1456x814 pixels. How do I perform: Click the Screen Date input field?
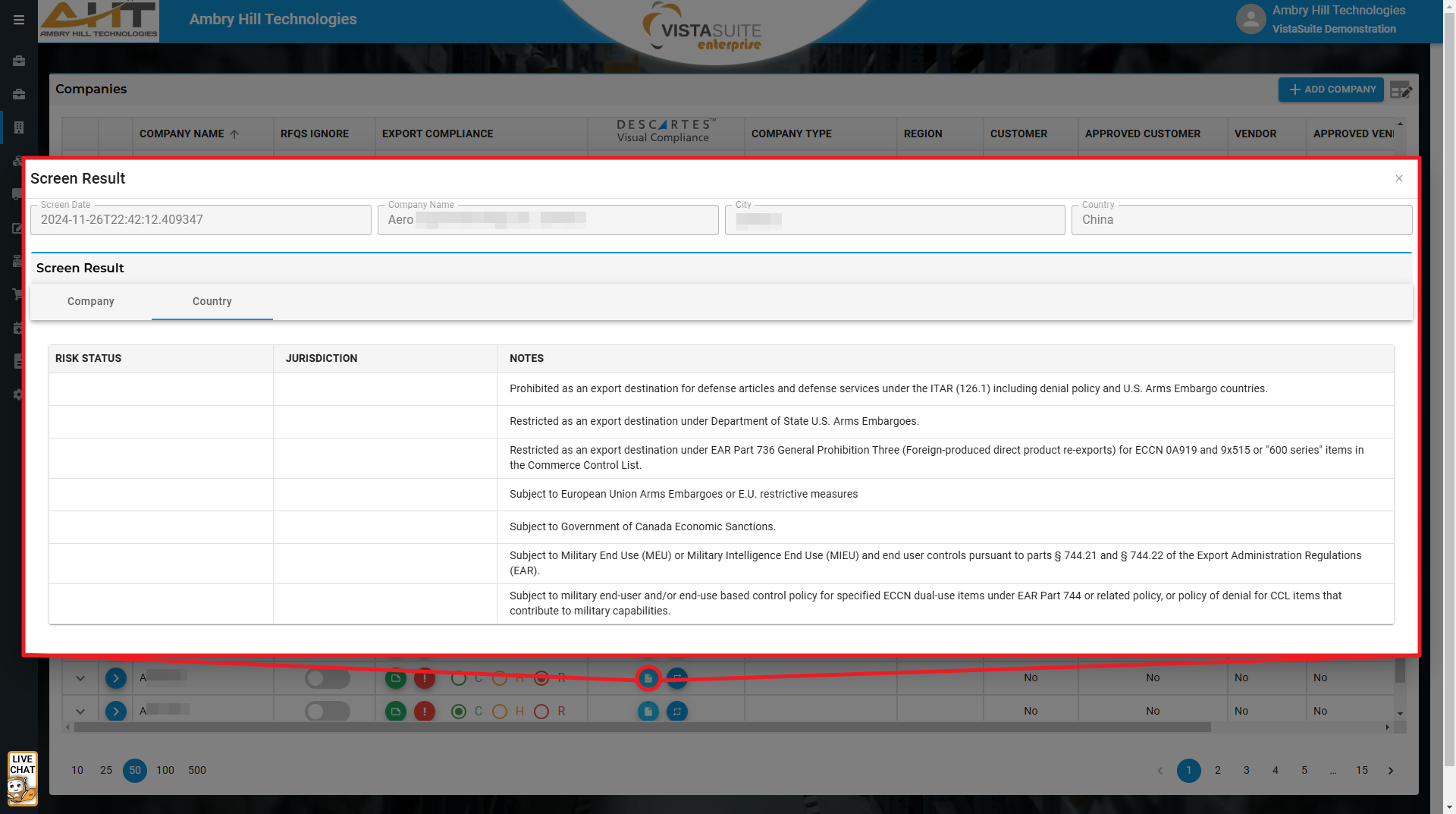point(201,220)
